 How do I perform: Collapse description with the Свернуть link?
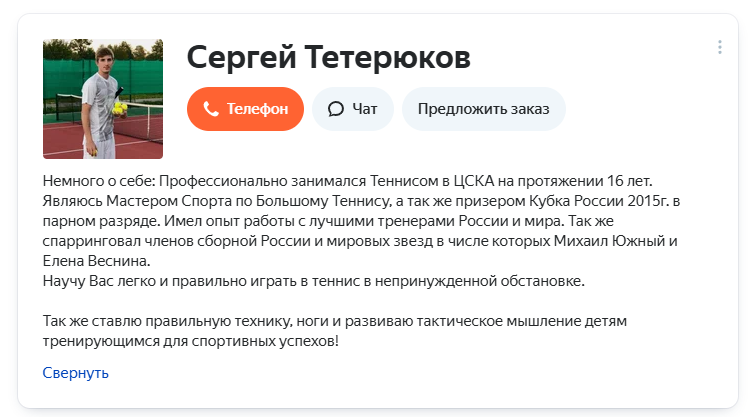pyautogui.click(x=75, y=373)
